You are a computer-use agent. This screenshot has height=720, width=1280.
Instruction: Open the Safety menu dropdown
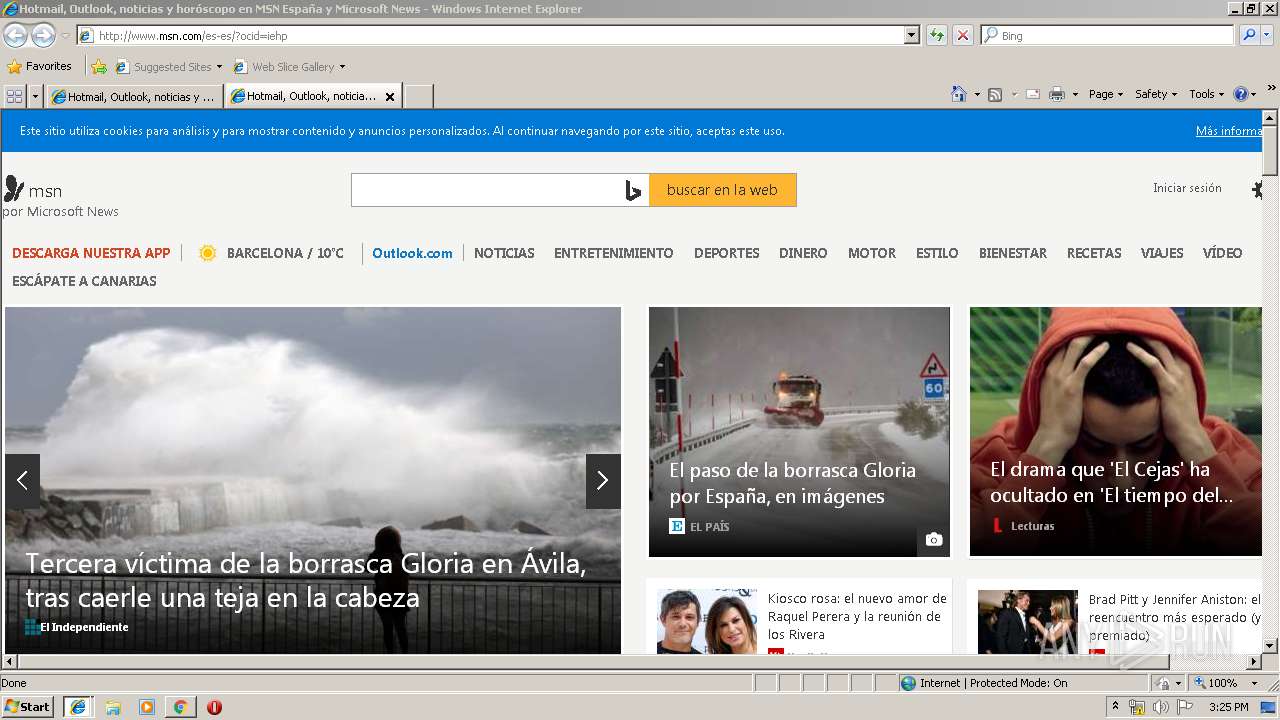click(1157, 94)
